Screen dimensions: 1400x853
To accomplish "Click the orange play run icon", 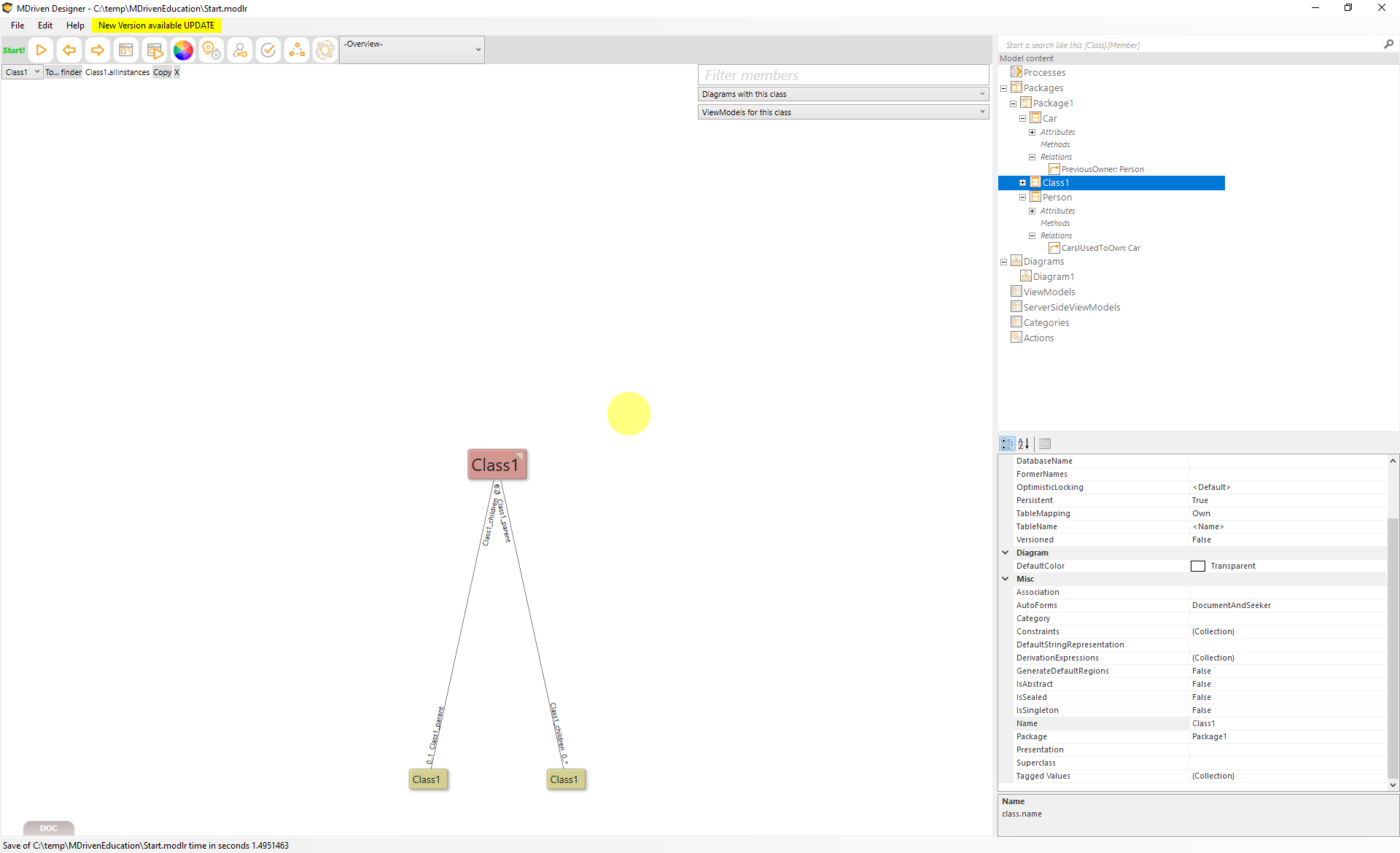I will tap(42, 50).
